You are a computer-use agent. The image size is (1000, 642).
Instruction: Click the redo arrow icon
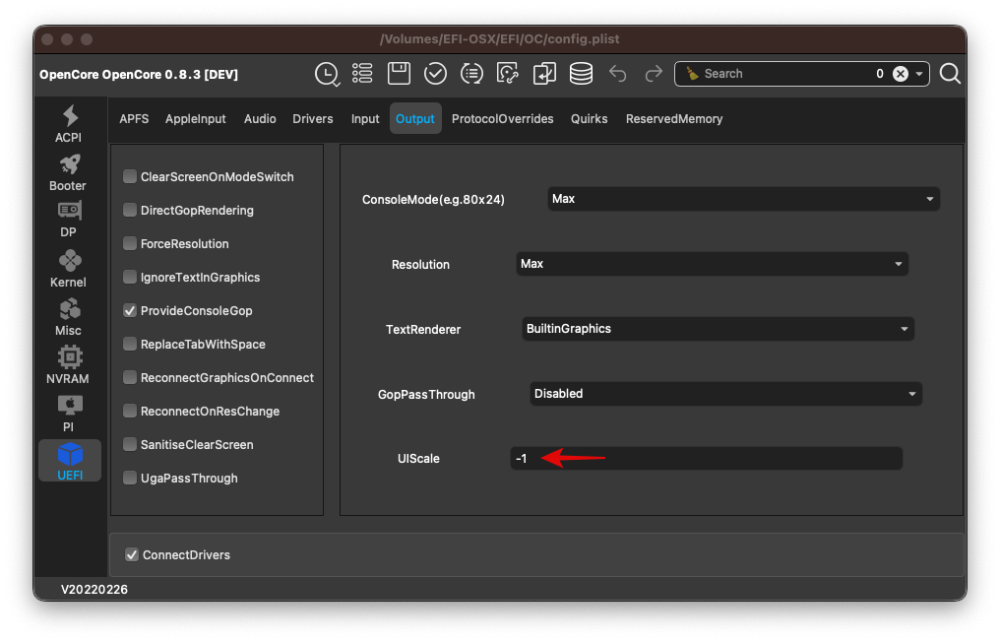tap(653, 74)
